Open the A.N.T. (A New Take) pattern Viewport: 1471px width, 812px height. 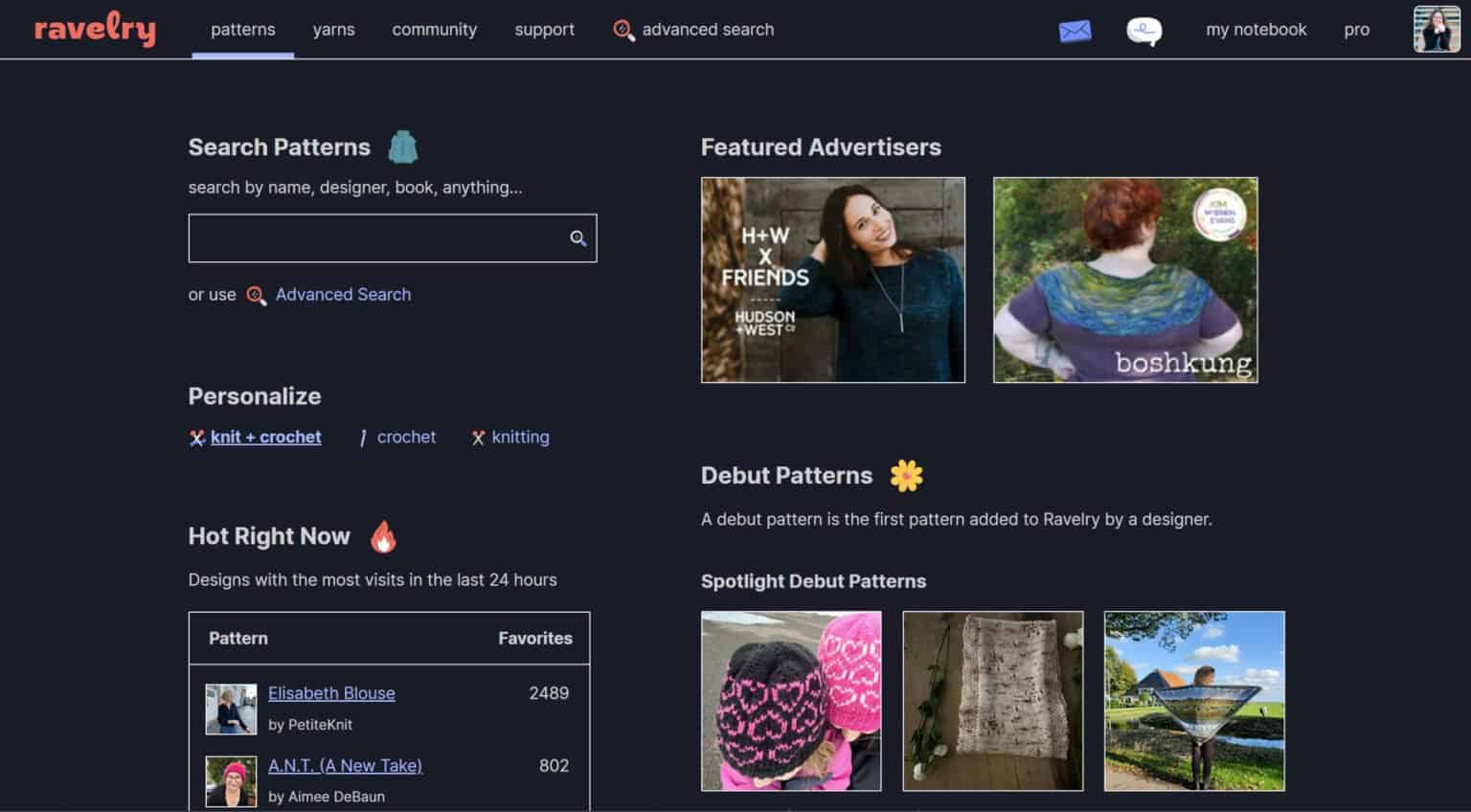(345, 765)
